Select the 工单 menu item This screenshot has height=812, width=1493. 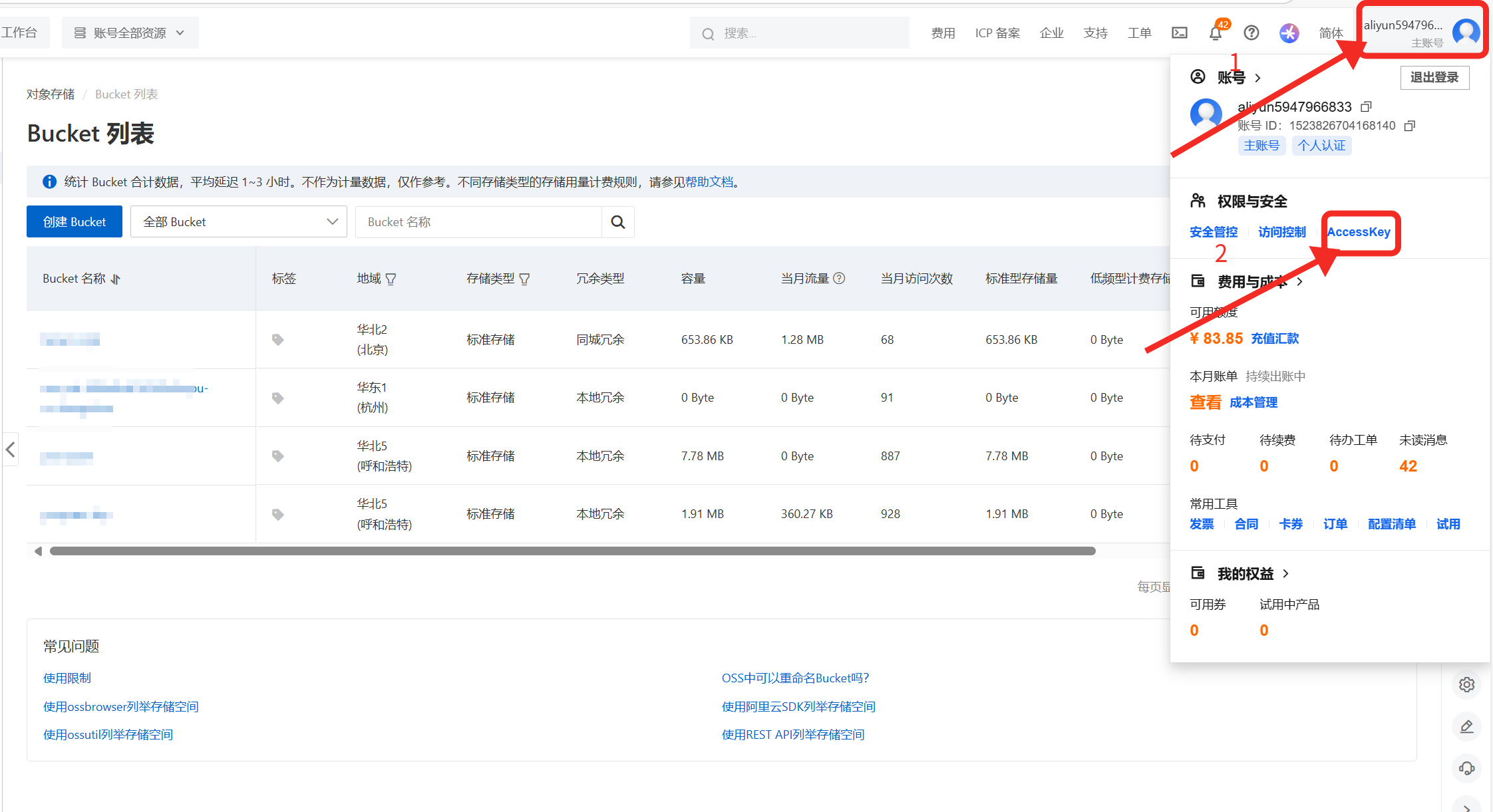1139,32
